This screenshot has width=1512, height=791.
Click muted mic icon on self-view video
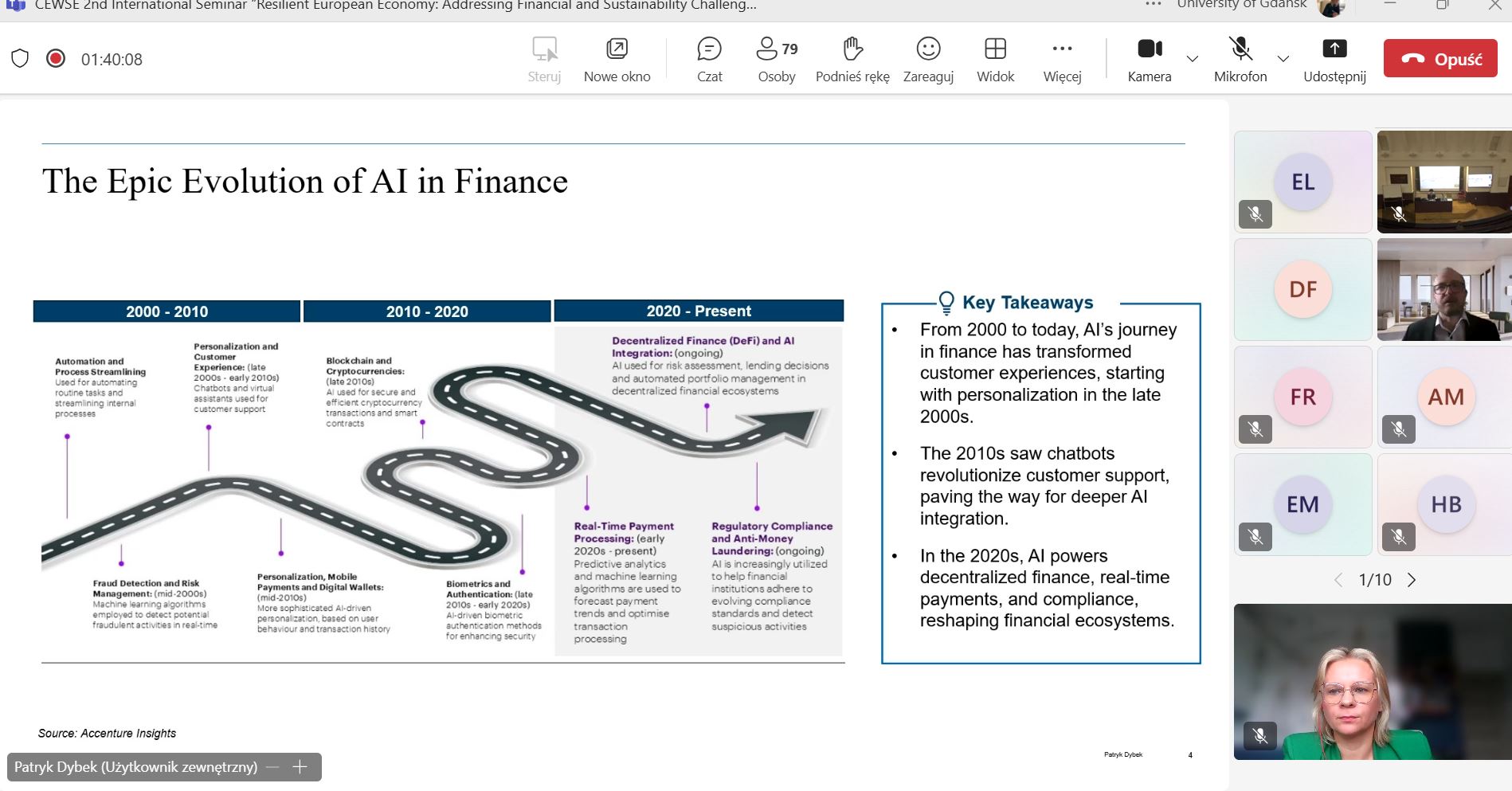pyautogui.click(x=1260, y=735)
